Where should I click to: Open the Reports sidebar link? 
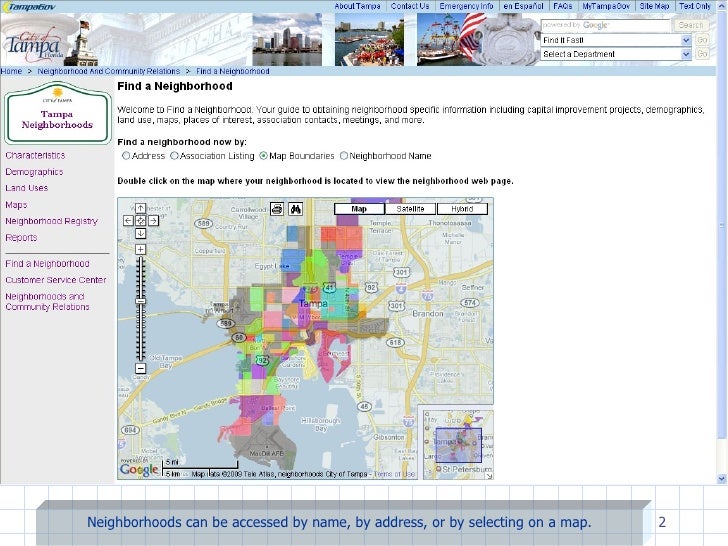(x=21, y=238)
